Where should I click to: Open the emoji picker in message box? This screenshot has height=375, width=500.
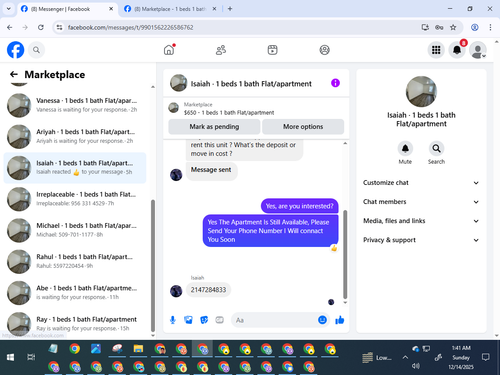322,320
